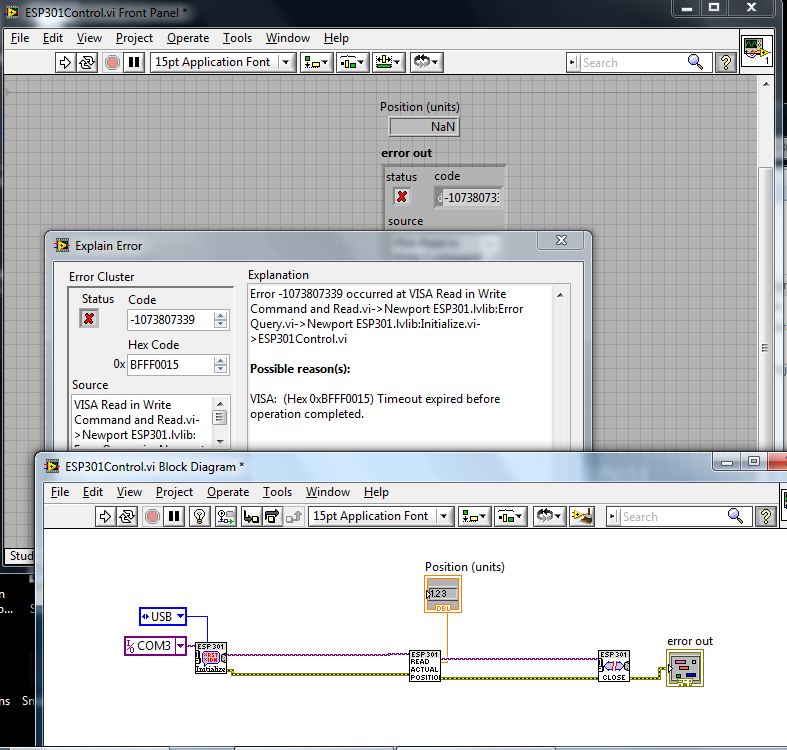Click Front Panel Search field
This screenshot has height=750, width=787.
click(x=632, y=63)
